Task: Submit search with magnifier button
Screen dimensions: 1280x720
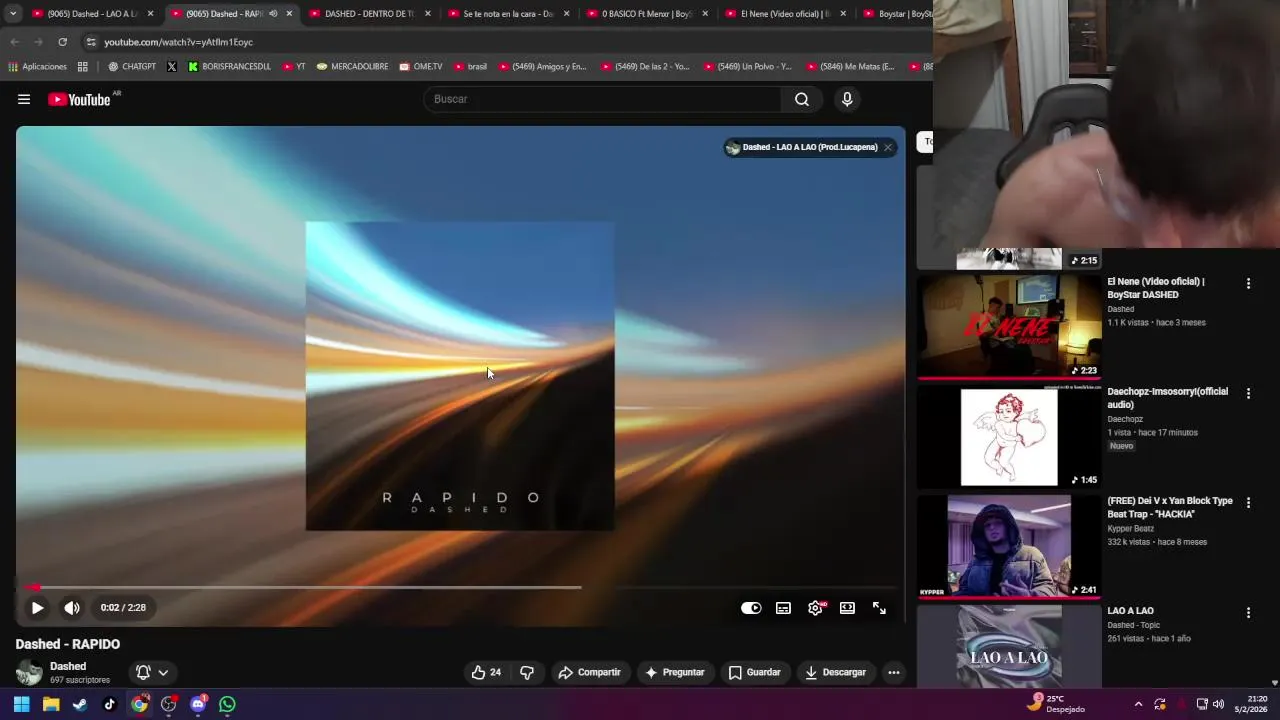Action: point(802,99)
